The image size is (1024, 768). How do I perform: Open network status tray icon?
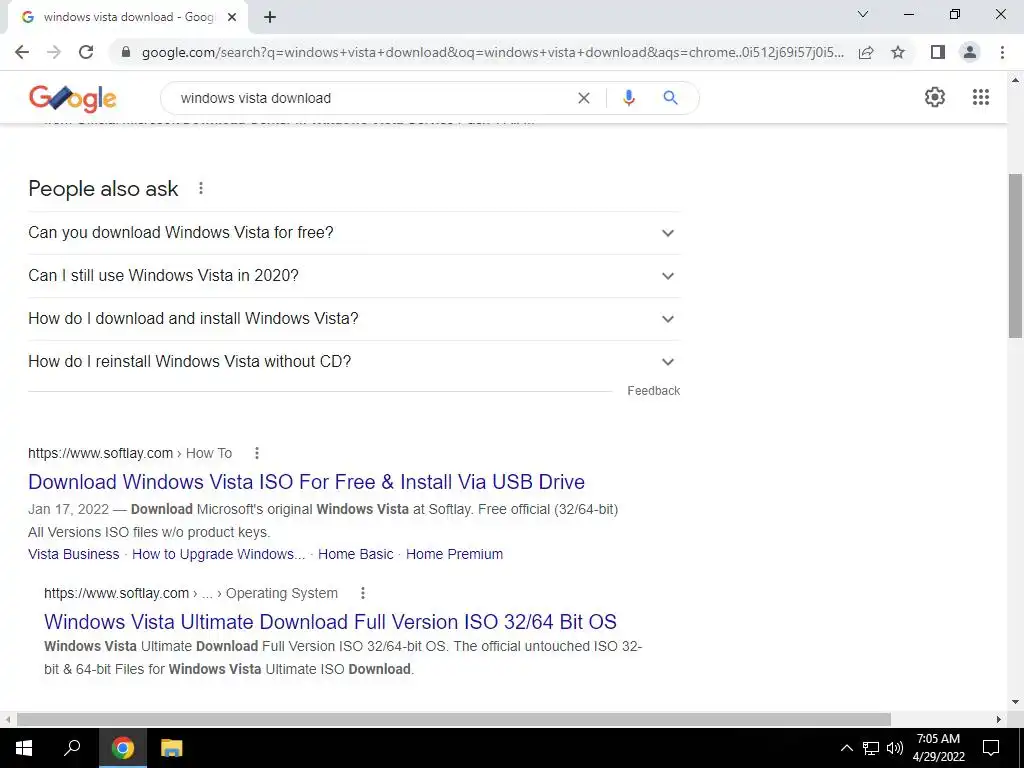coord(871,748)
